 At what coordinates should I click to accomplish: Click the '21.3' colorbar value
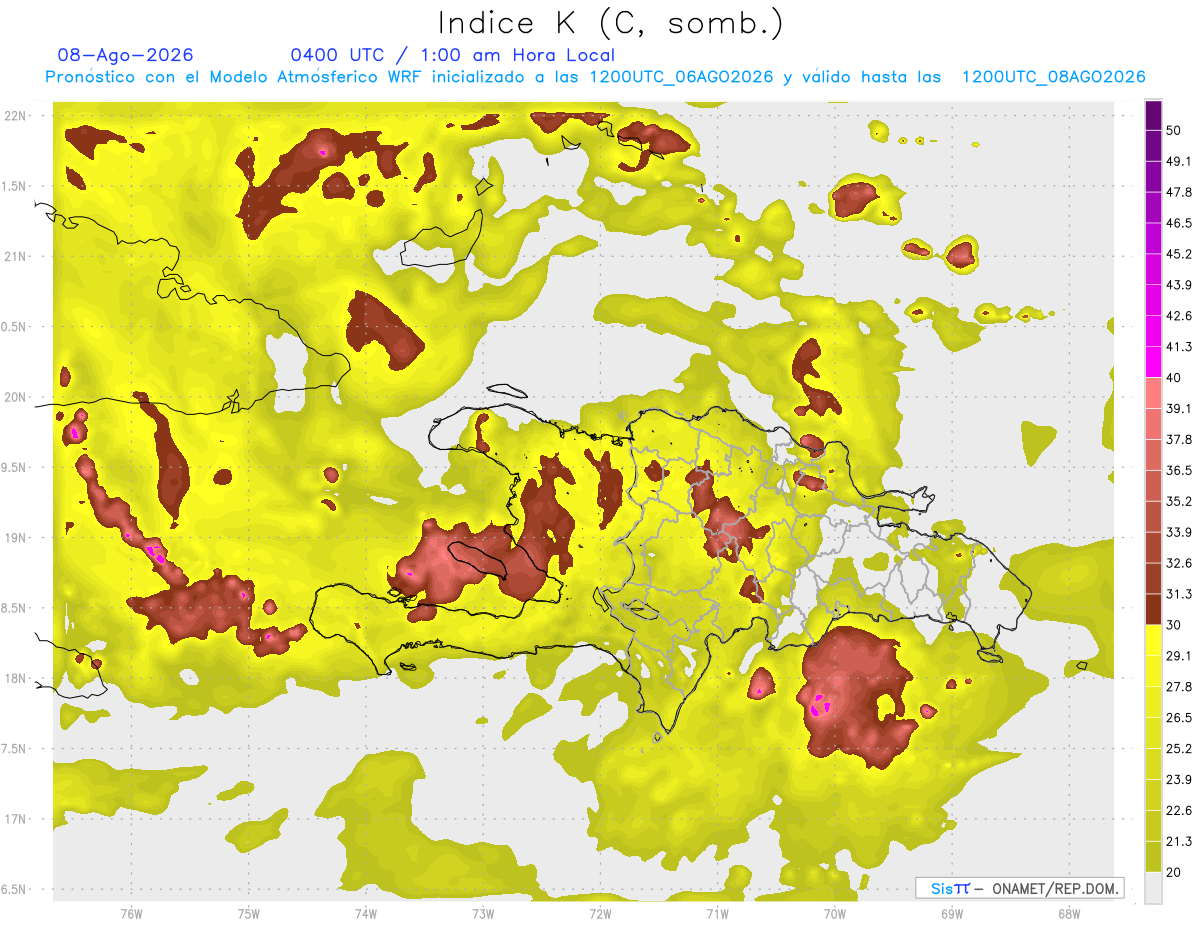coord(1180,841)
